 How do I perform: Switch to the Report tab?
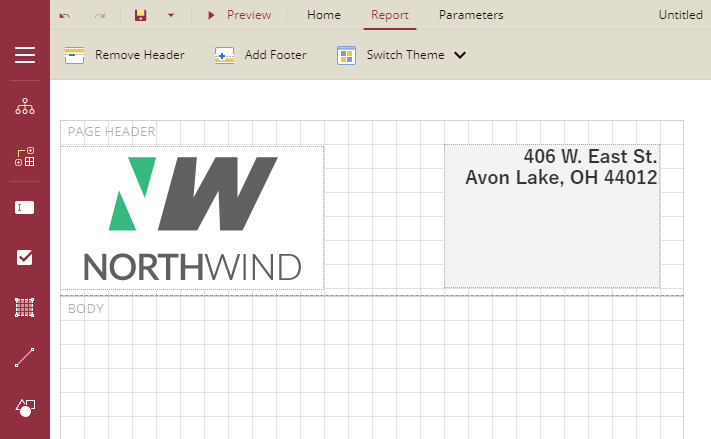(390, 15)
